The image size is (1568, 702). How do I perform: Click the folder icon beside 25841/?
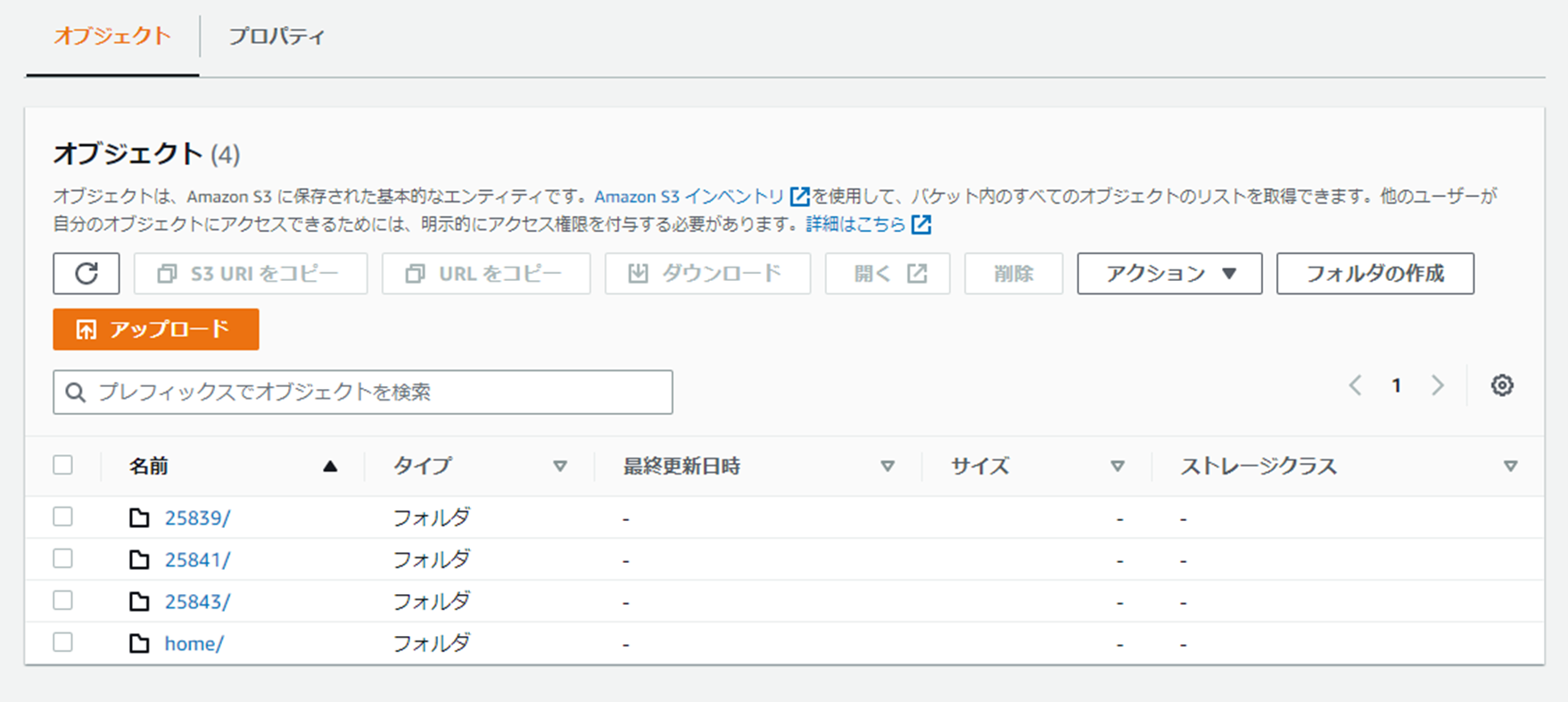[x=139, y=559]
